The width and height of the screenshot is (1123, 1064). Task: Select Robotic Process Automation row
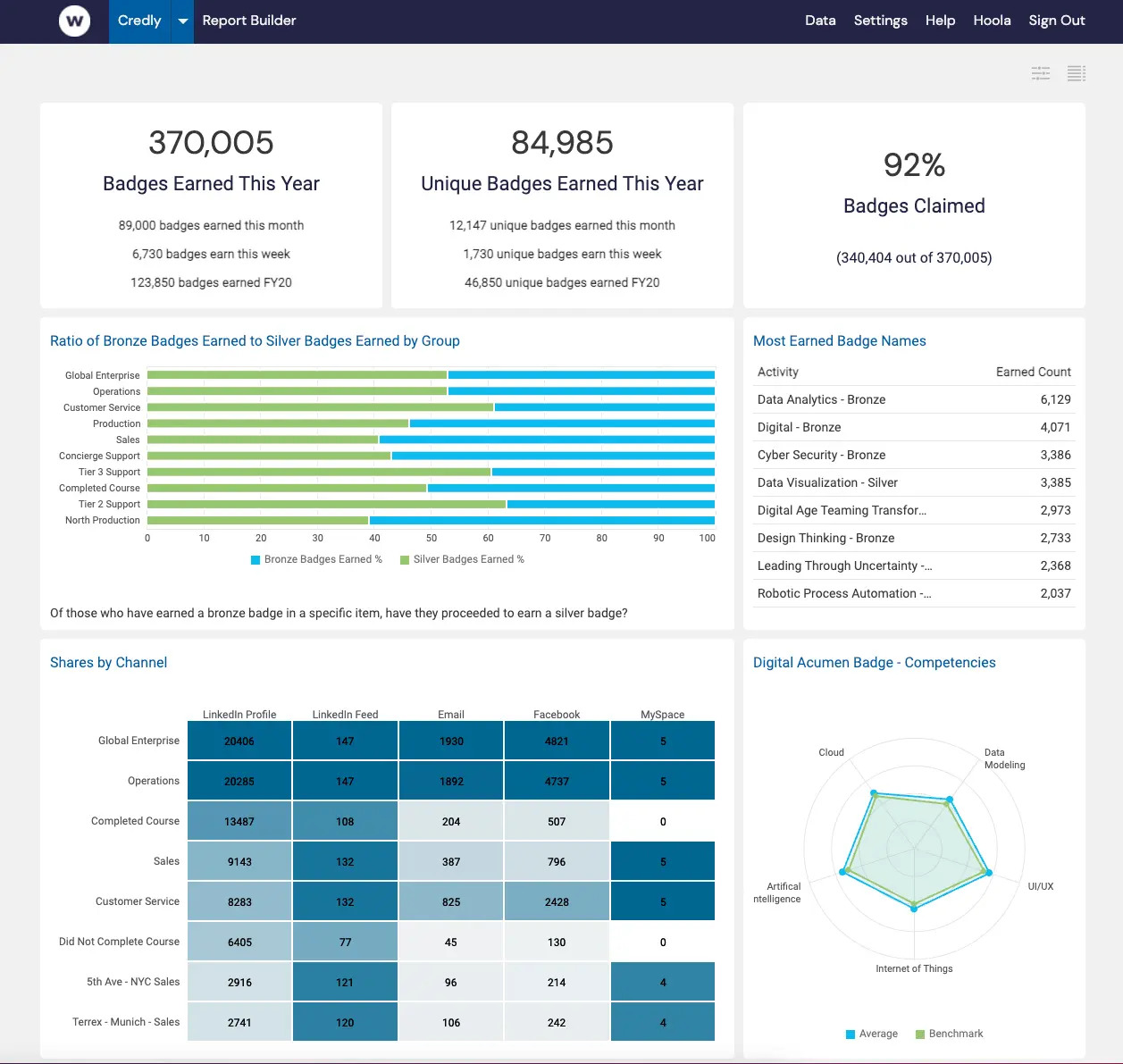[x=914, y=593]
